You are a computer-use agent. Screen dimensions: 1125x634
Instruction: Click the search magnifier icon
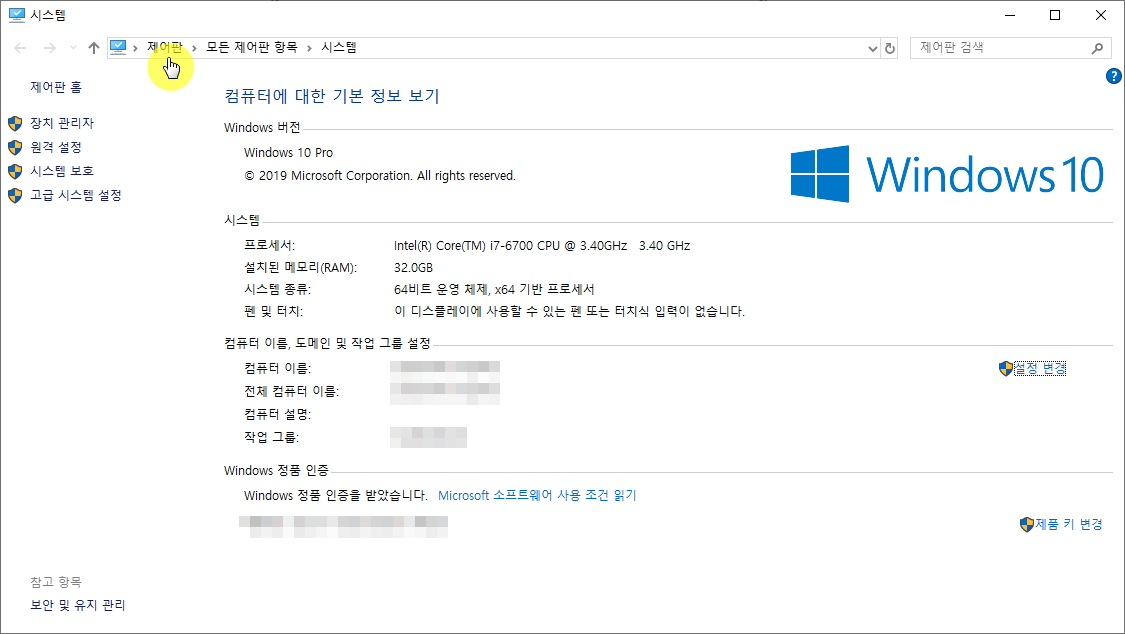(x=1097, y=48)
